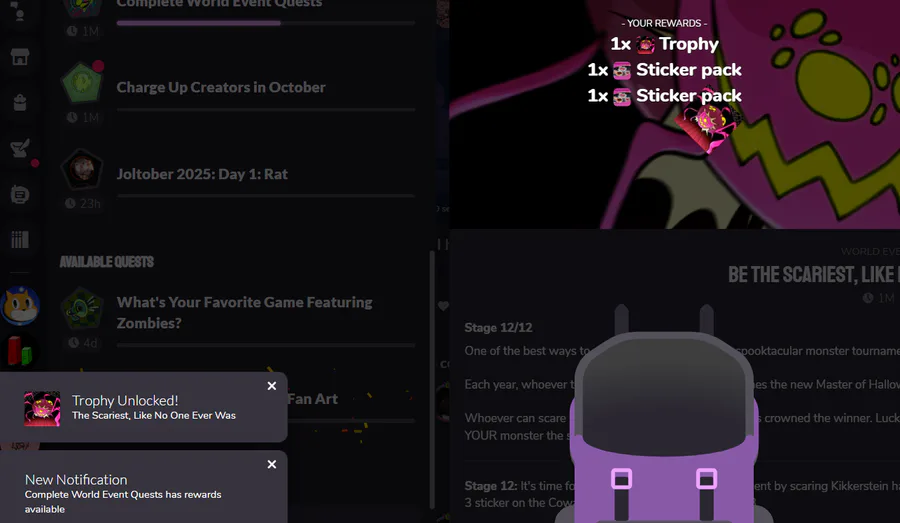Open the quests icon with red dot
Viewport: 900px width, 523px height.
coord(21,149)
